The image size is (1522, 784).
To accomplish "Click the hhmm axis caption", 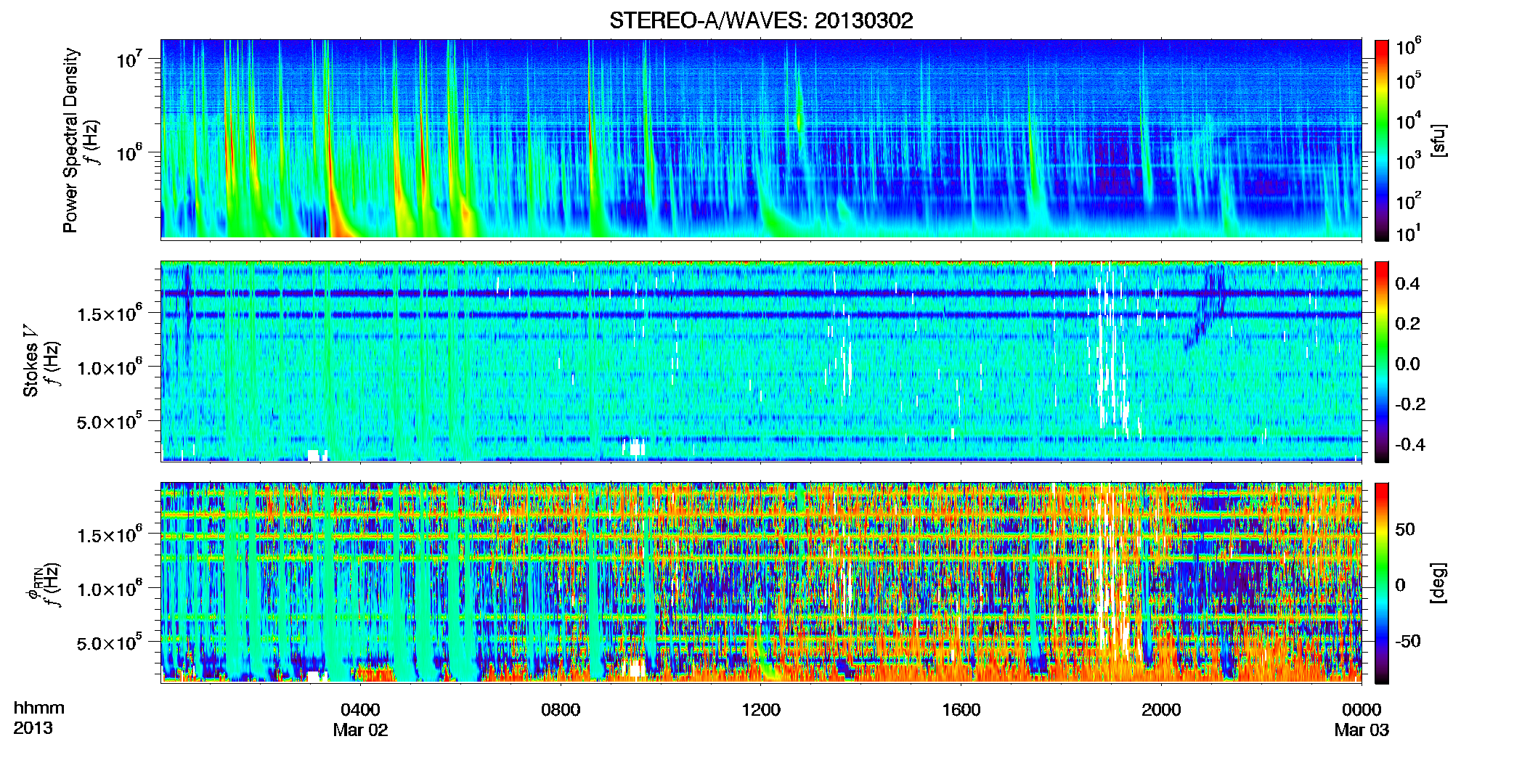I will click(39, 708).
